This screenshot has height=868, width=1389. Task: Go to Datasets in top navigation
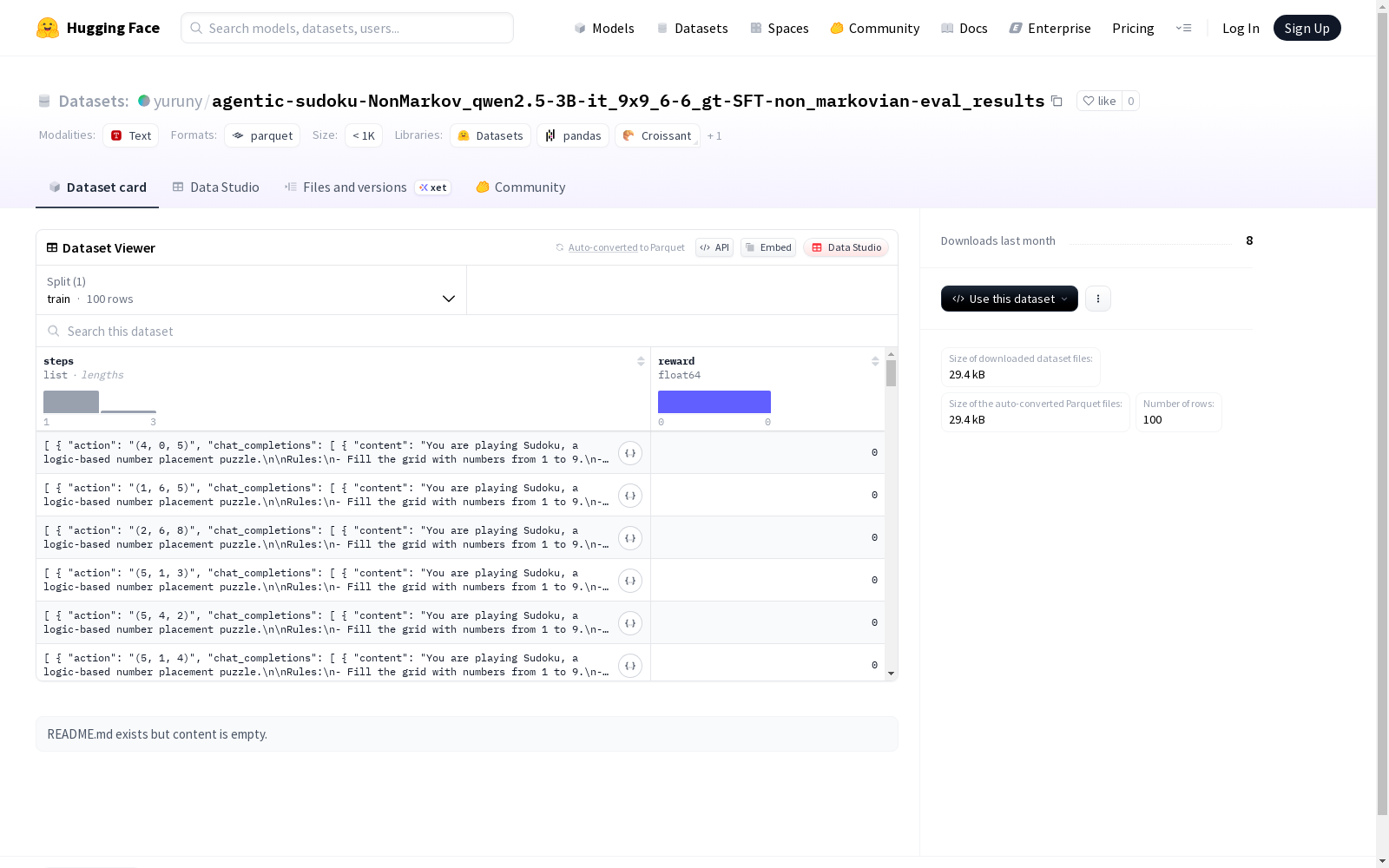click(692, 28)
